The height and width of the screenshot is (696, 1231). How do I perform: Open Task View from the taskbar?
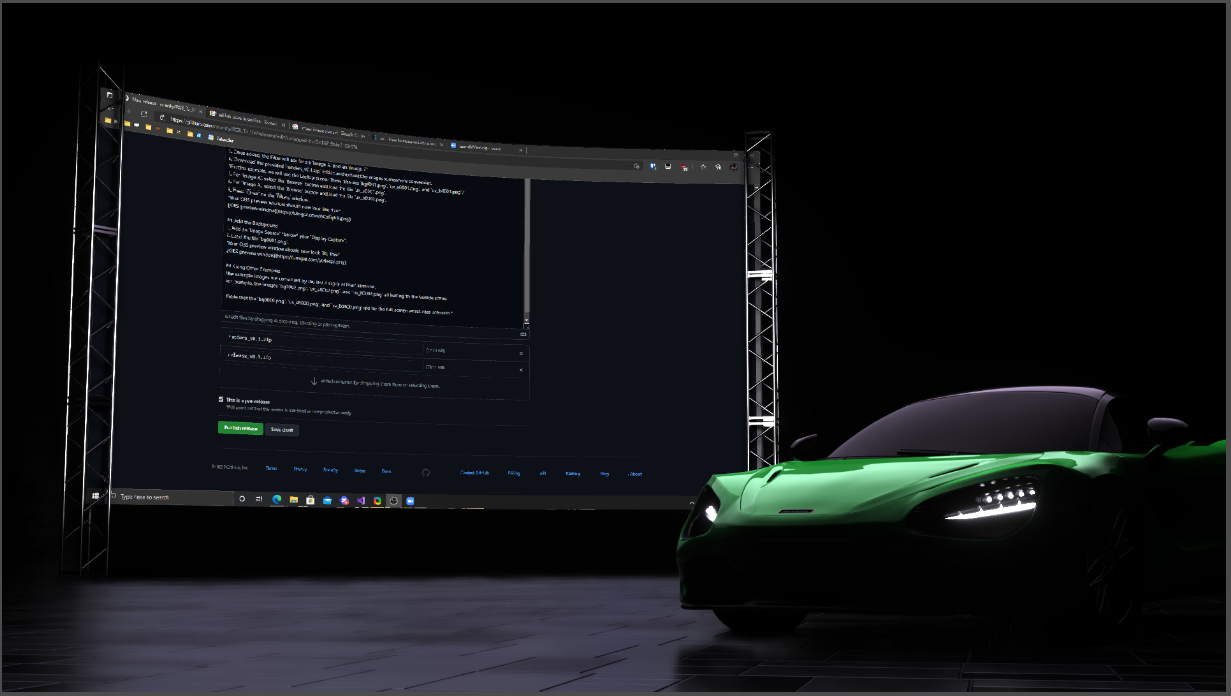[x=258, y=499]
